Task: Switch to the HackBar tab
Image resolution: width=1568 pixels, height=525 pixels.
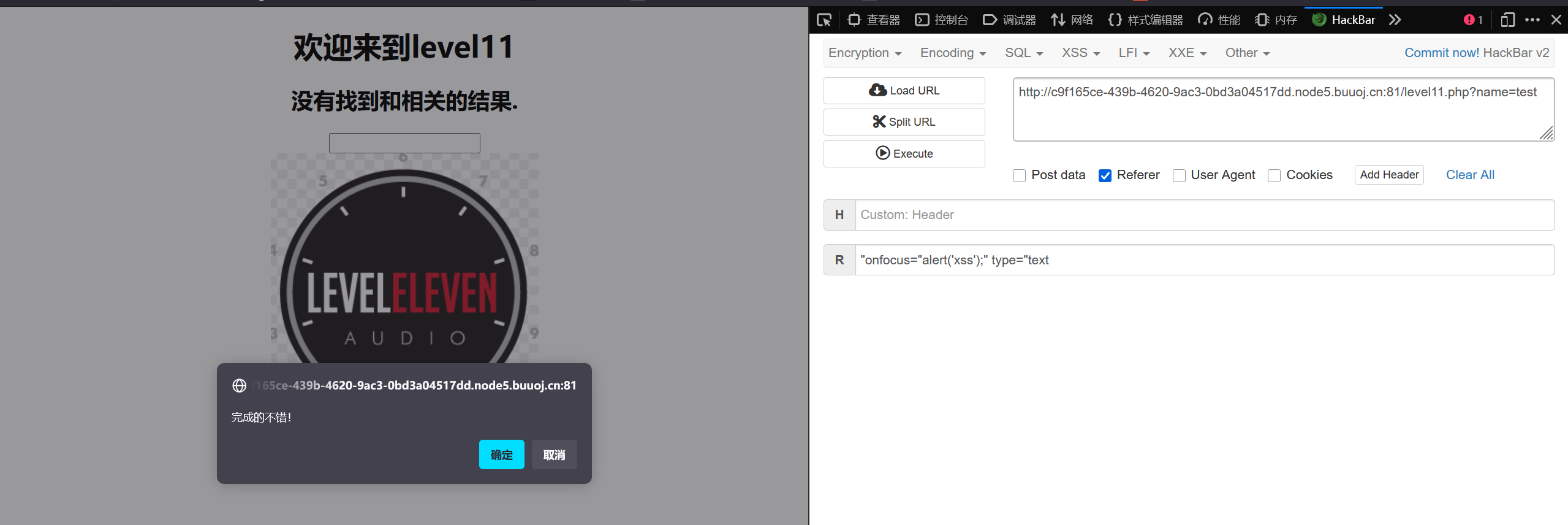Action: pyautogui.click(x=1344, y=20)
